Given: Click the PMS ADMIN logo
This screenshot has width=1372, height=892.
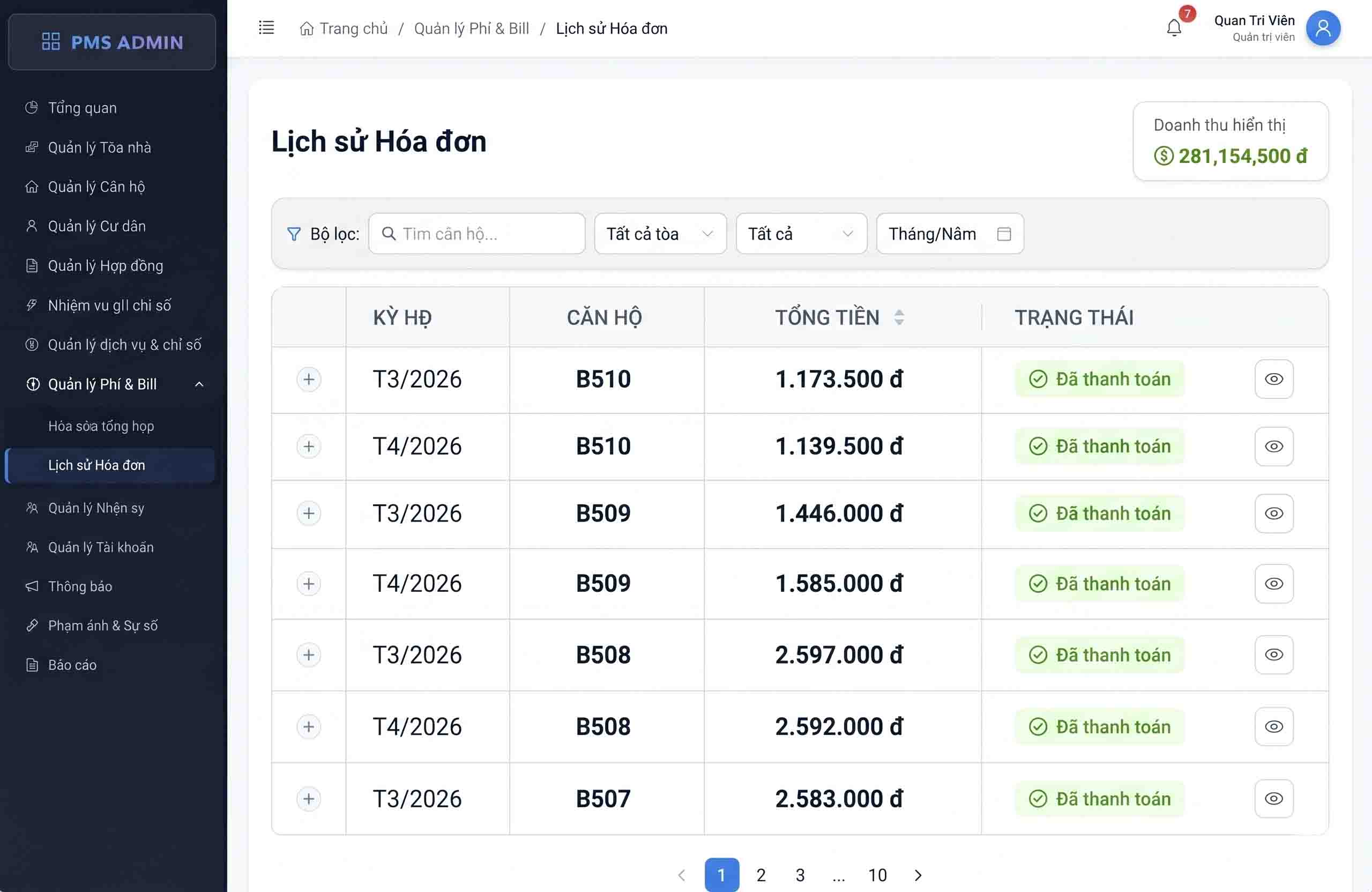Looking at the screenshot, I should point(113,42).
